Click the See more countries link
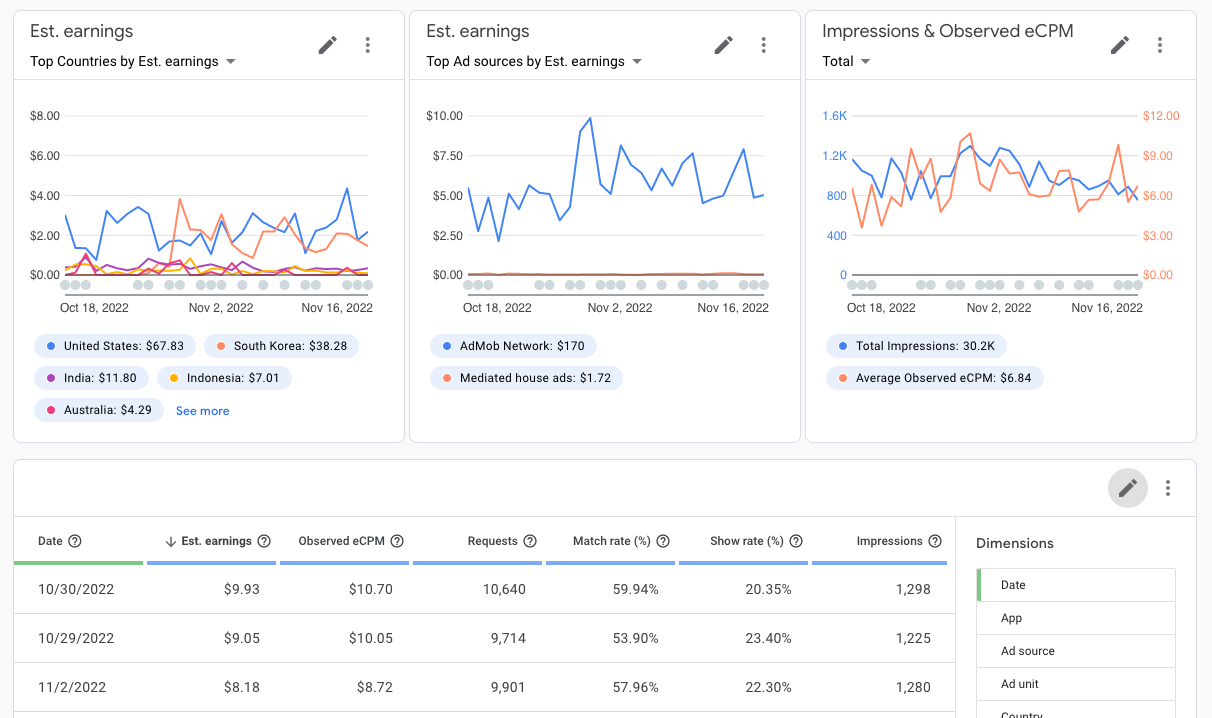The height and width of the screenshot is (718, 1212). (202, 411)
